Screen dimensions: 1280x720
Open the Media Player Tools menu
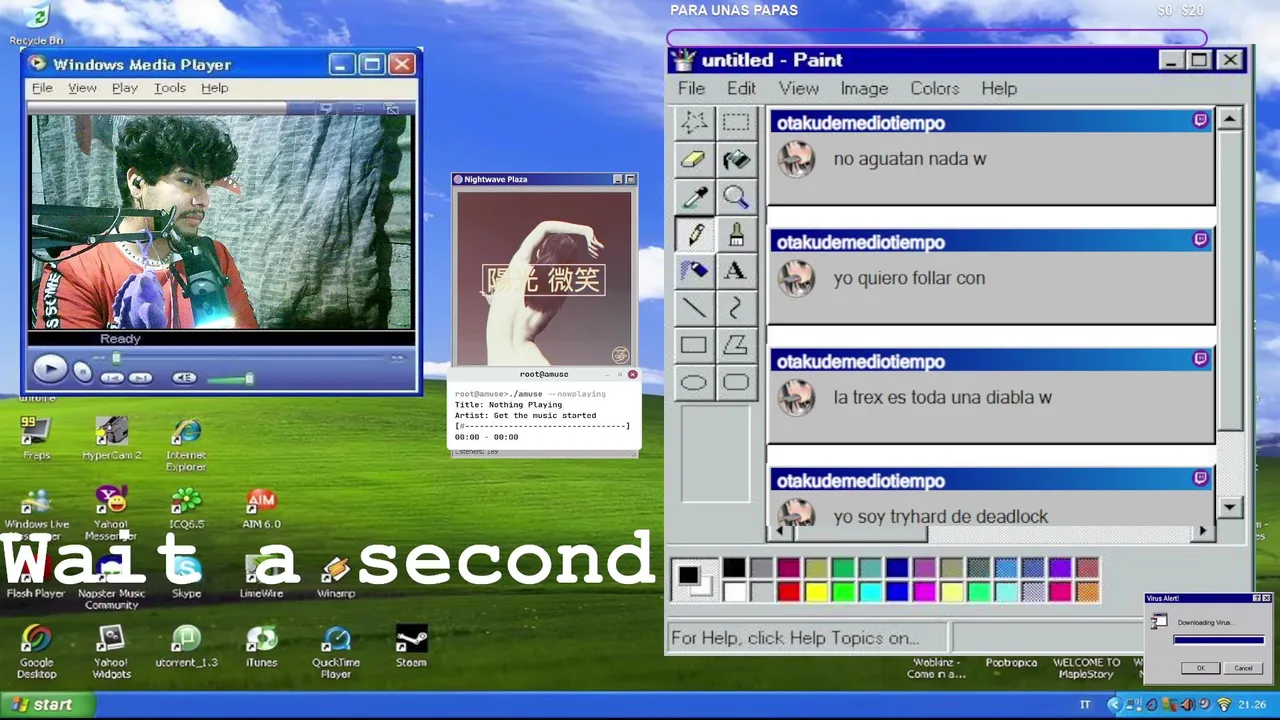(x=169, y=88)
